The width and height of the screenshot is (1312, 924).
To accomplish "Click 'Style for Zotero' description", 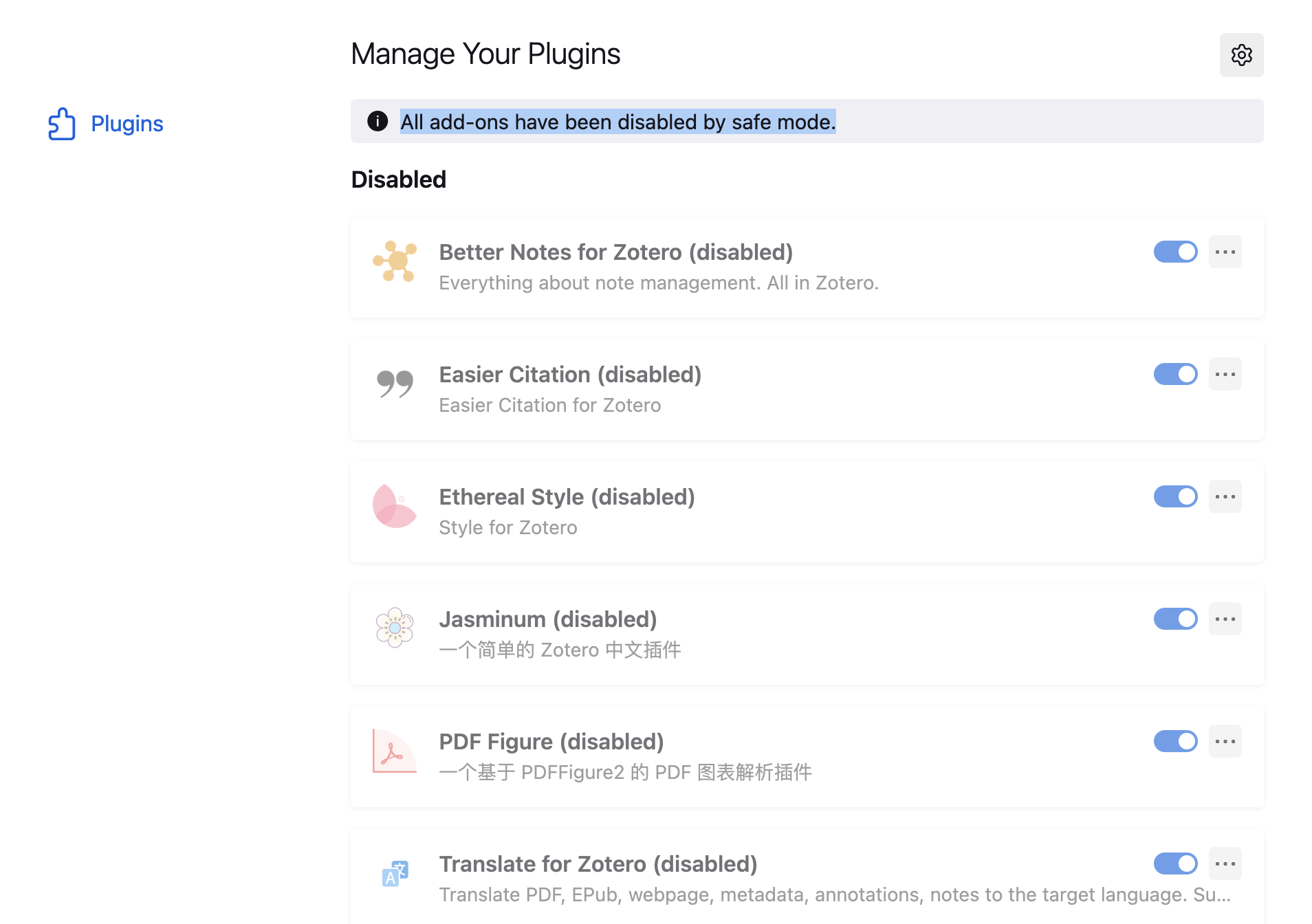I will [508, 527].
